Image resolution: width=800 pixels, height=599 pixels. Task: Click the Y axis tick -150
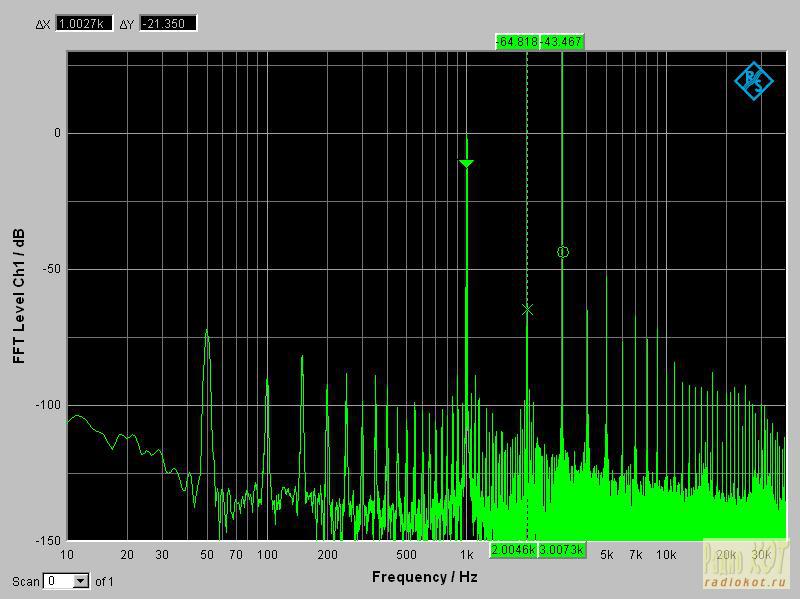coord(48,540)
